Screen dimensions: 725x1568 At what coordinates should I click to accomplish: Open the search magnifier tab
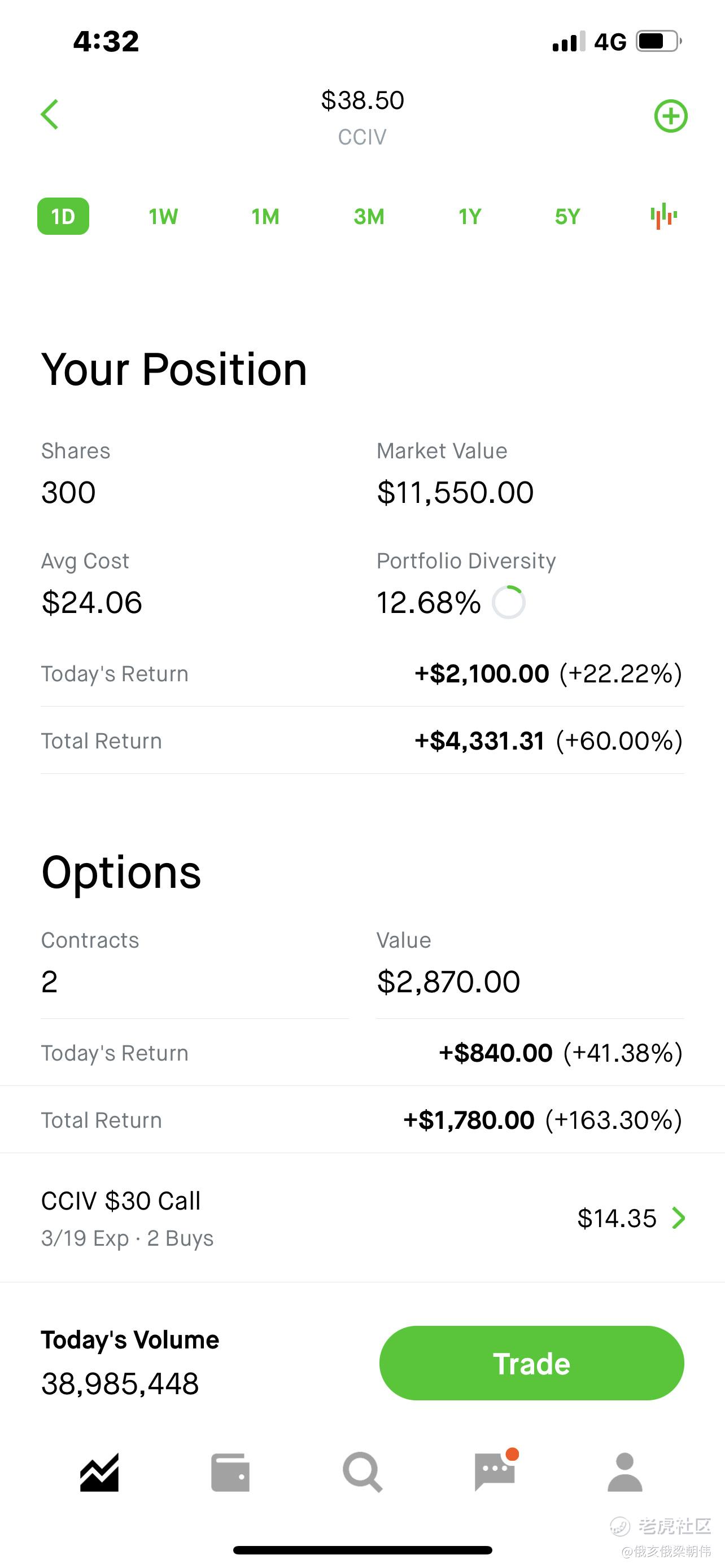click(363, 1472)
